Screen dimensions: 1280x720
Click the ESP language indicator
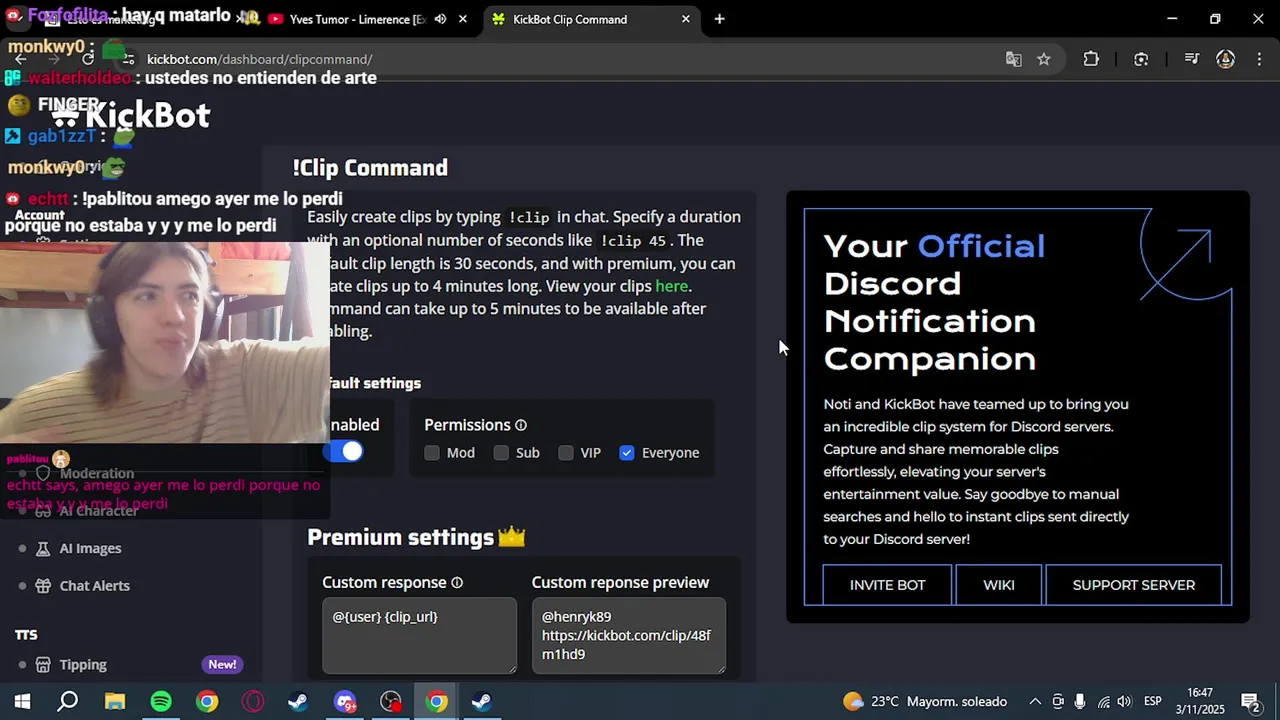click(x=1152, y=701)
